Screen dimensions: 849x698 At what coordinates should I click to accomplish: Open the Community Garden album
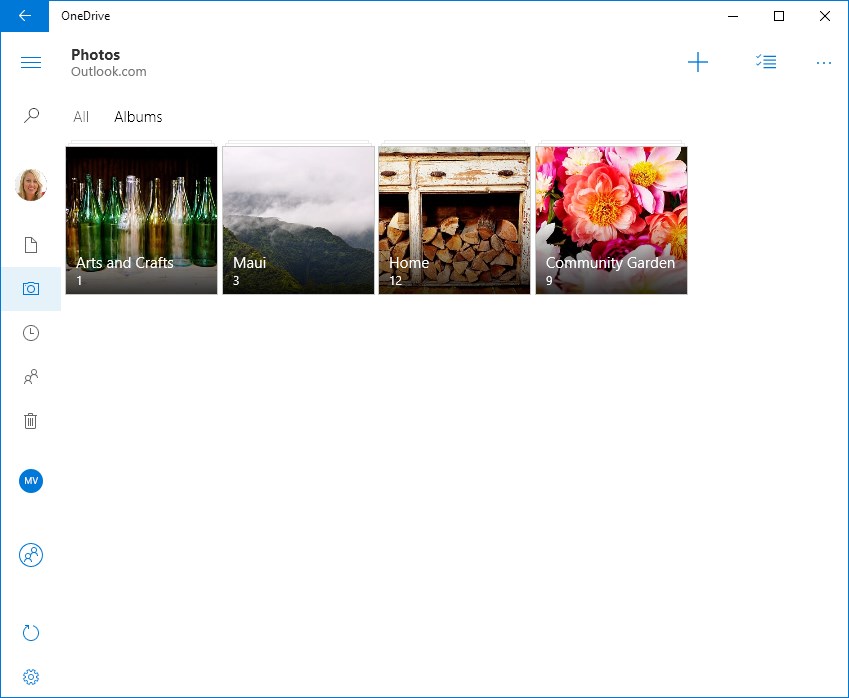(x=611, y=219)
